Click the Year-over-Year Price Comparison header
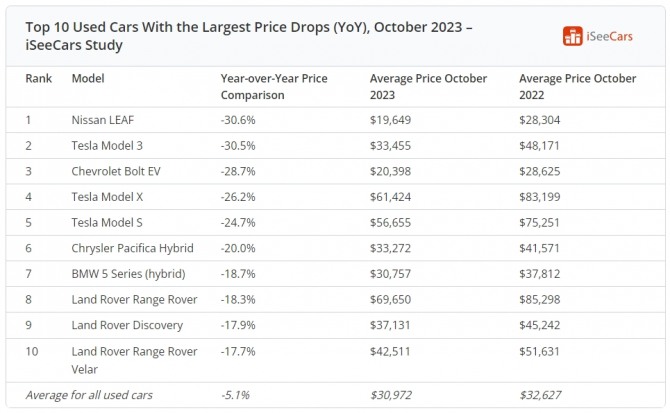The height and width of the screenshot is (413, 670). pyautogui.click(x=271, y=86)
